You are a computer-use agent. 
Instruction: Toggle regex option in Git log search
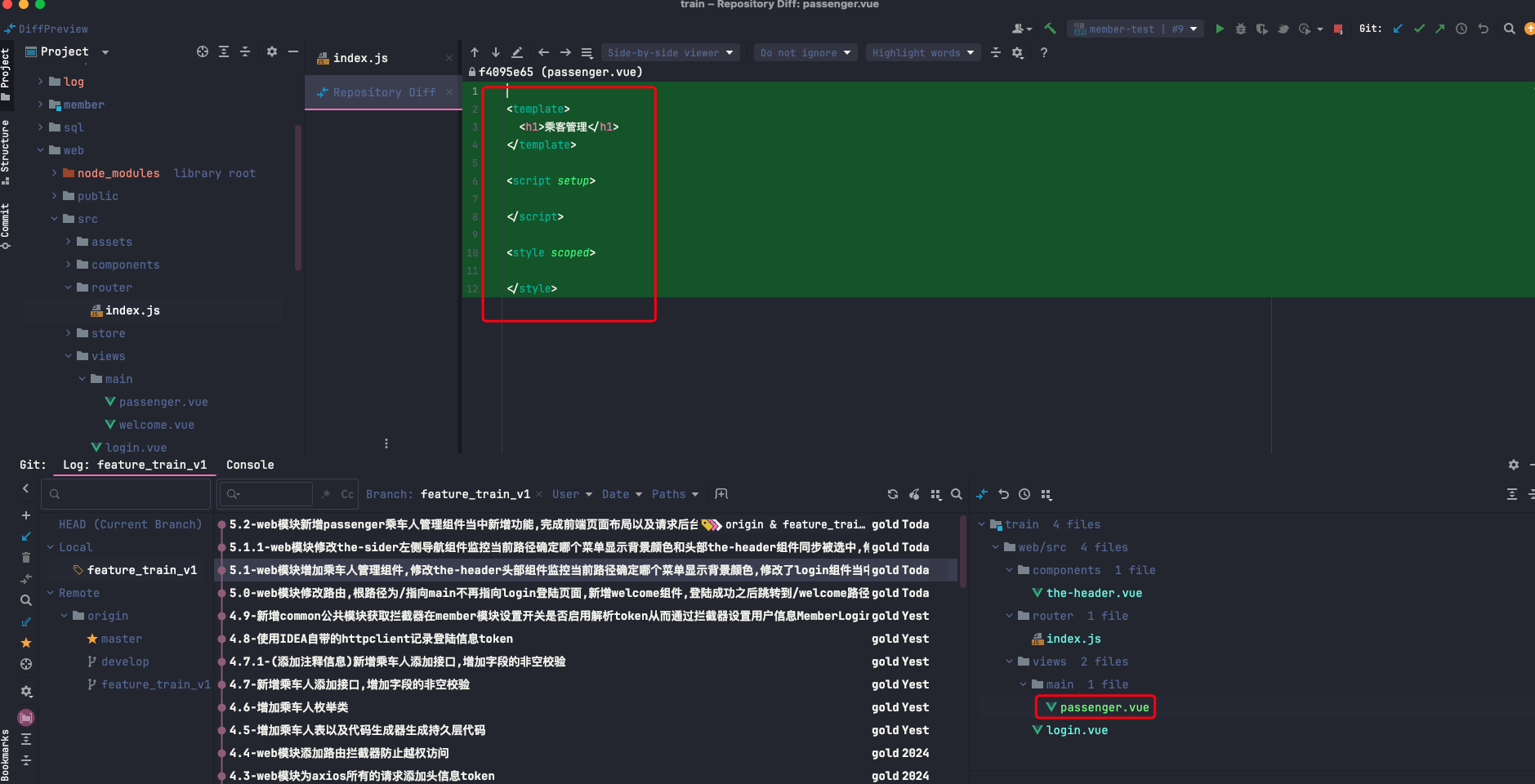click(326, 494)
